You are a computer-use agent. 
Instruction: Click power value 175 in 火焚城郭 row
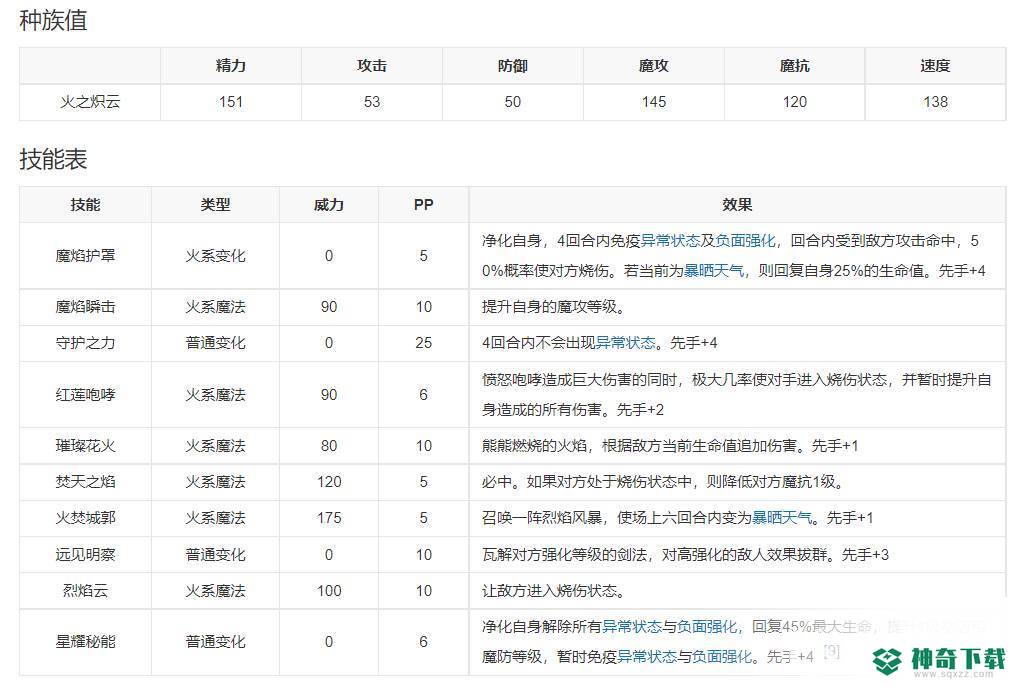[x=328, y=518]
